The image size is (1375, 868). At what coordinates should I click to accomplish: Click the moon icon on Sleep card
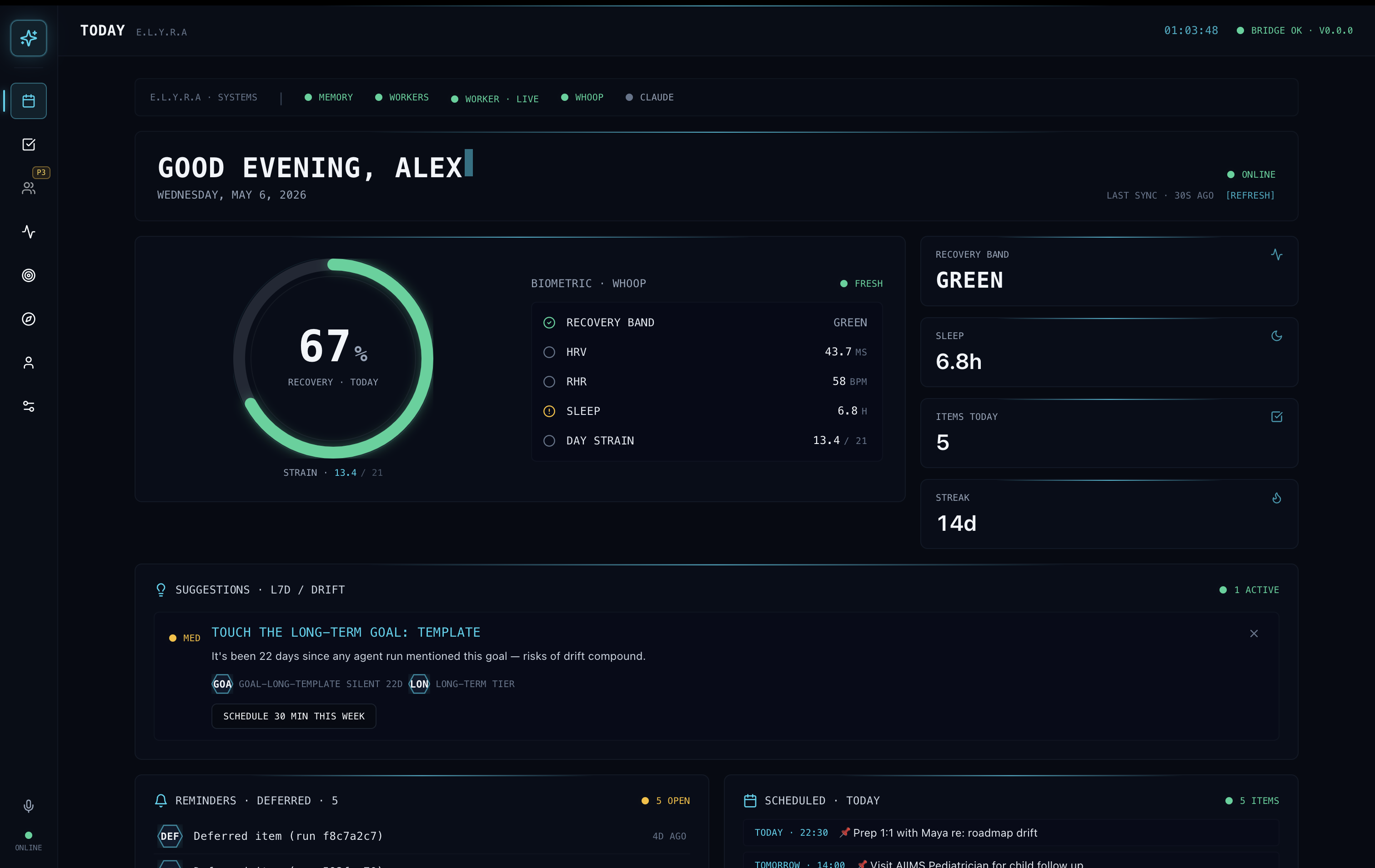[x=1277, y=336]
